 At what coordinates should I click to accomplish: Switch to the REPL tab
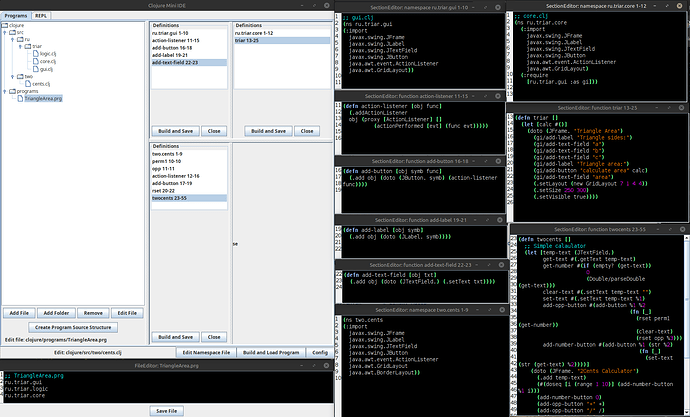[40, 16]
